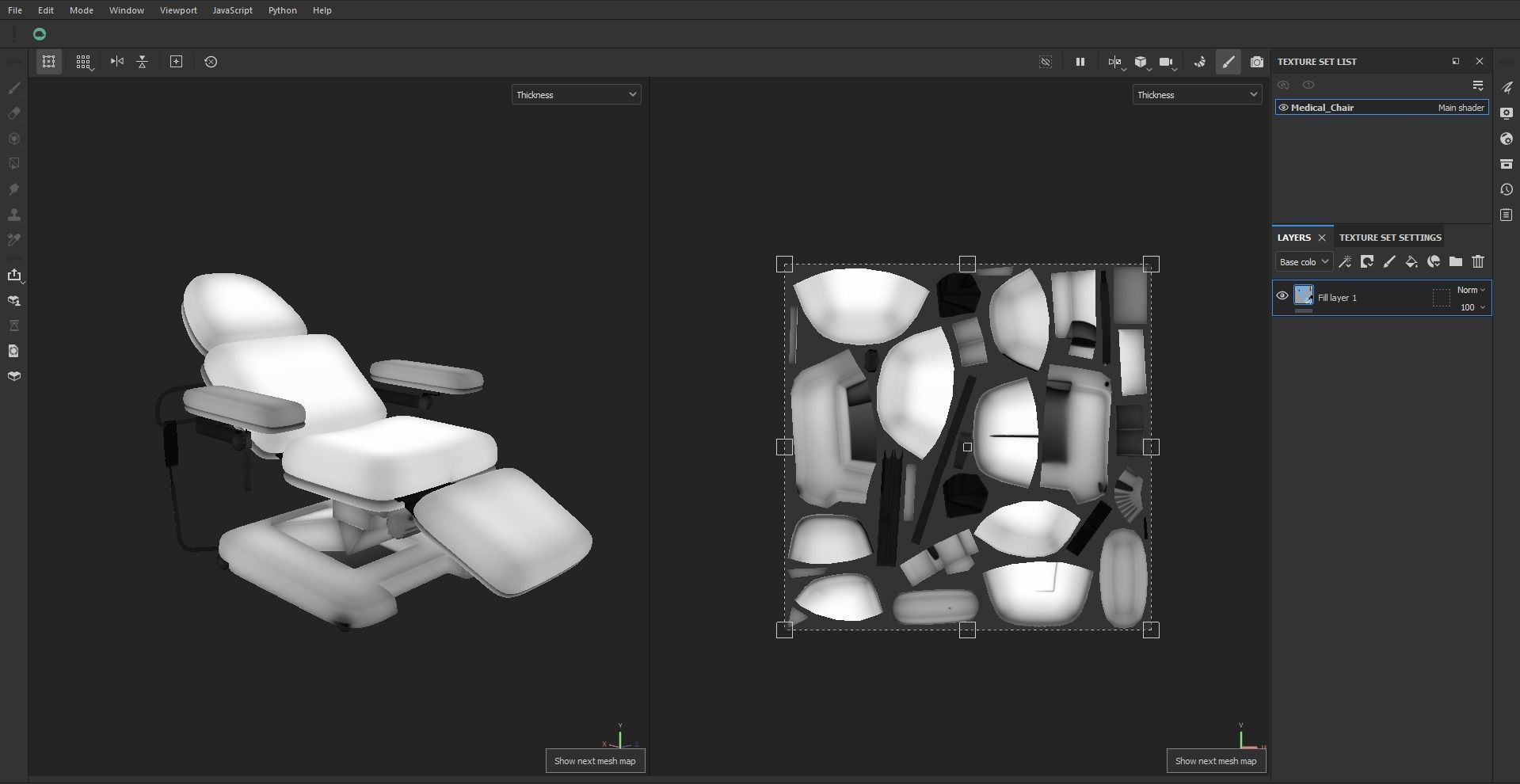This screenshot has width=1520, height=784.
Task: Open the symmetry settings dropdown
Action: 1116,62
